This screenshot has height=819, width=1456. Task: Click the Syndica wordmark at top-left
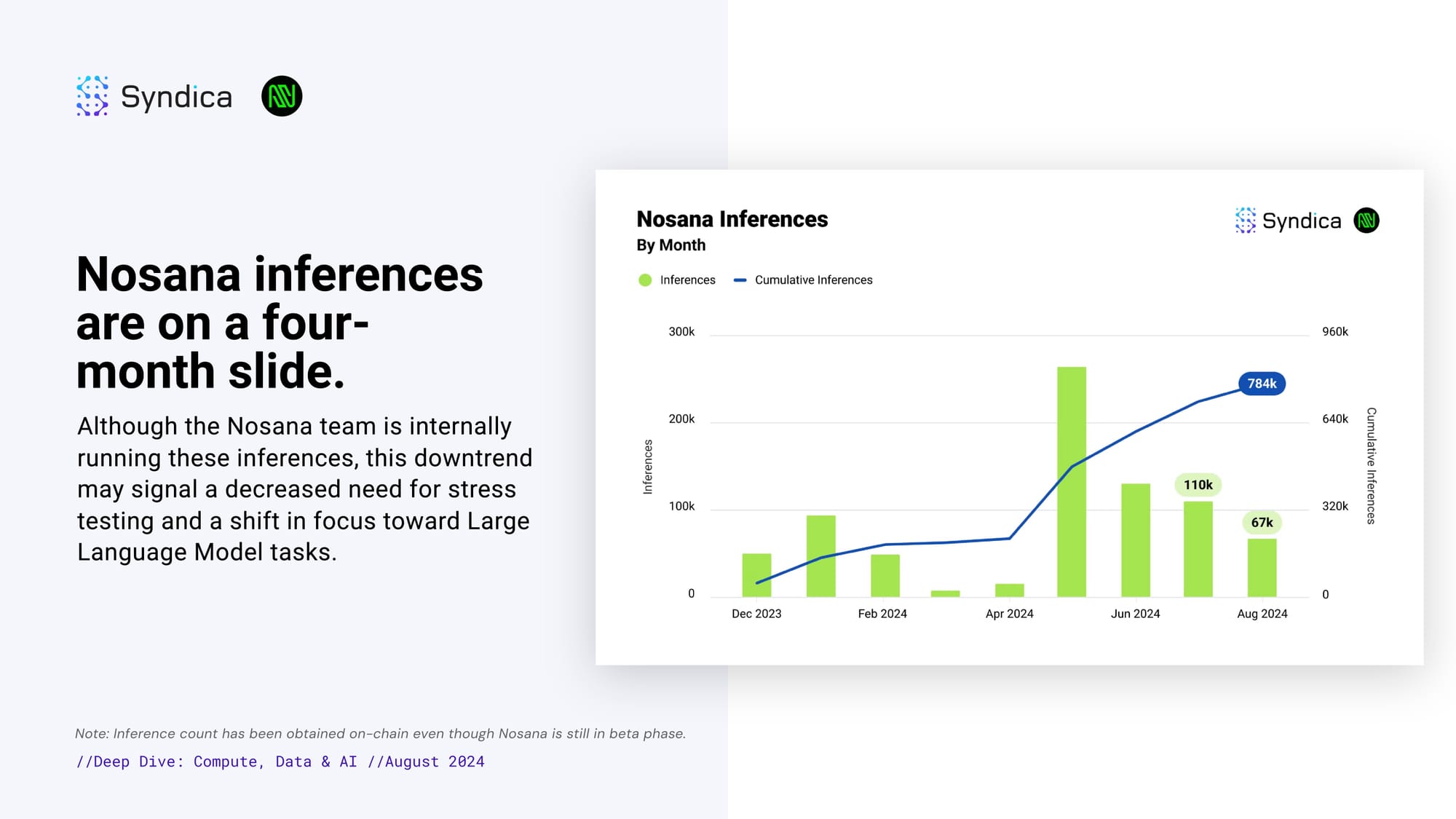(x=176, y=97)
